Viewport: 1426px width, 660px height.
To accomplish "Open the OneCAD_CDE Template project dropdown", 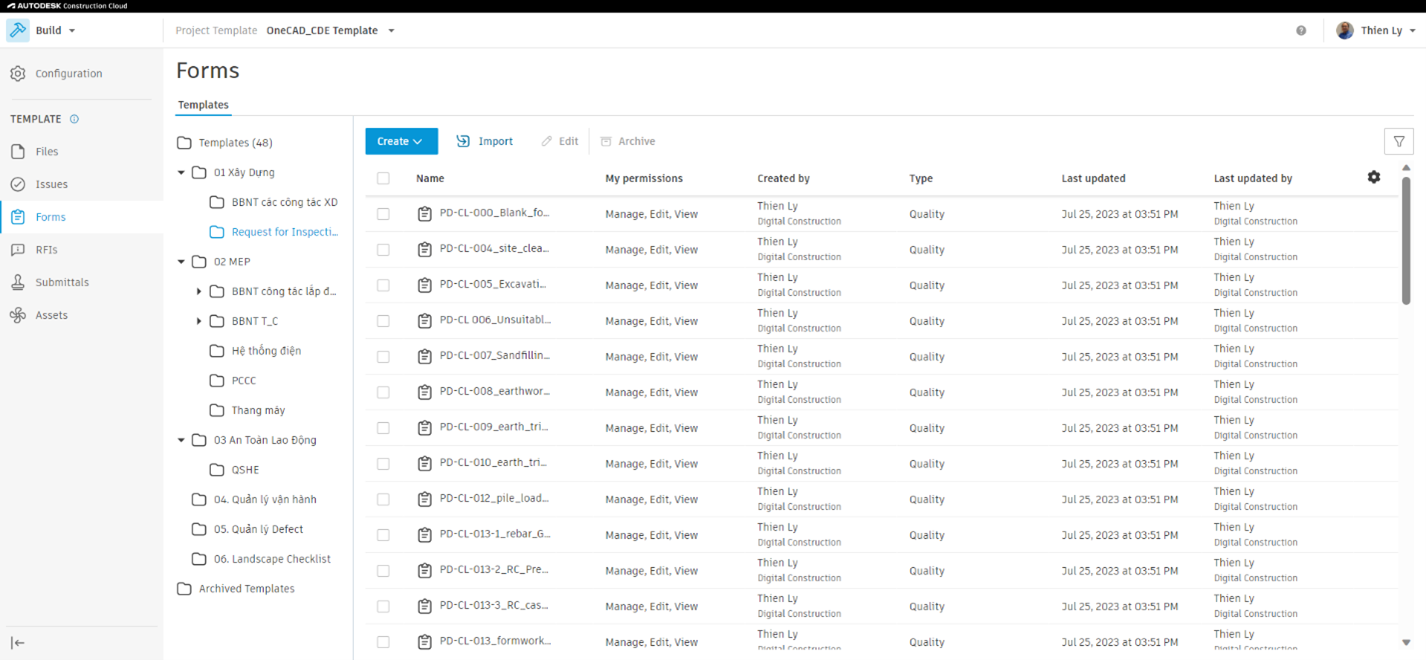I will click(x=330, y=31).
